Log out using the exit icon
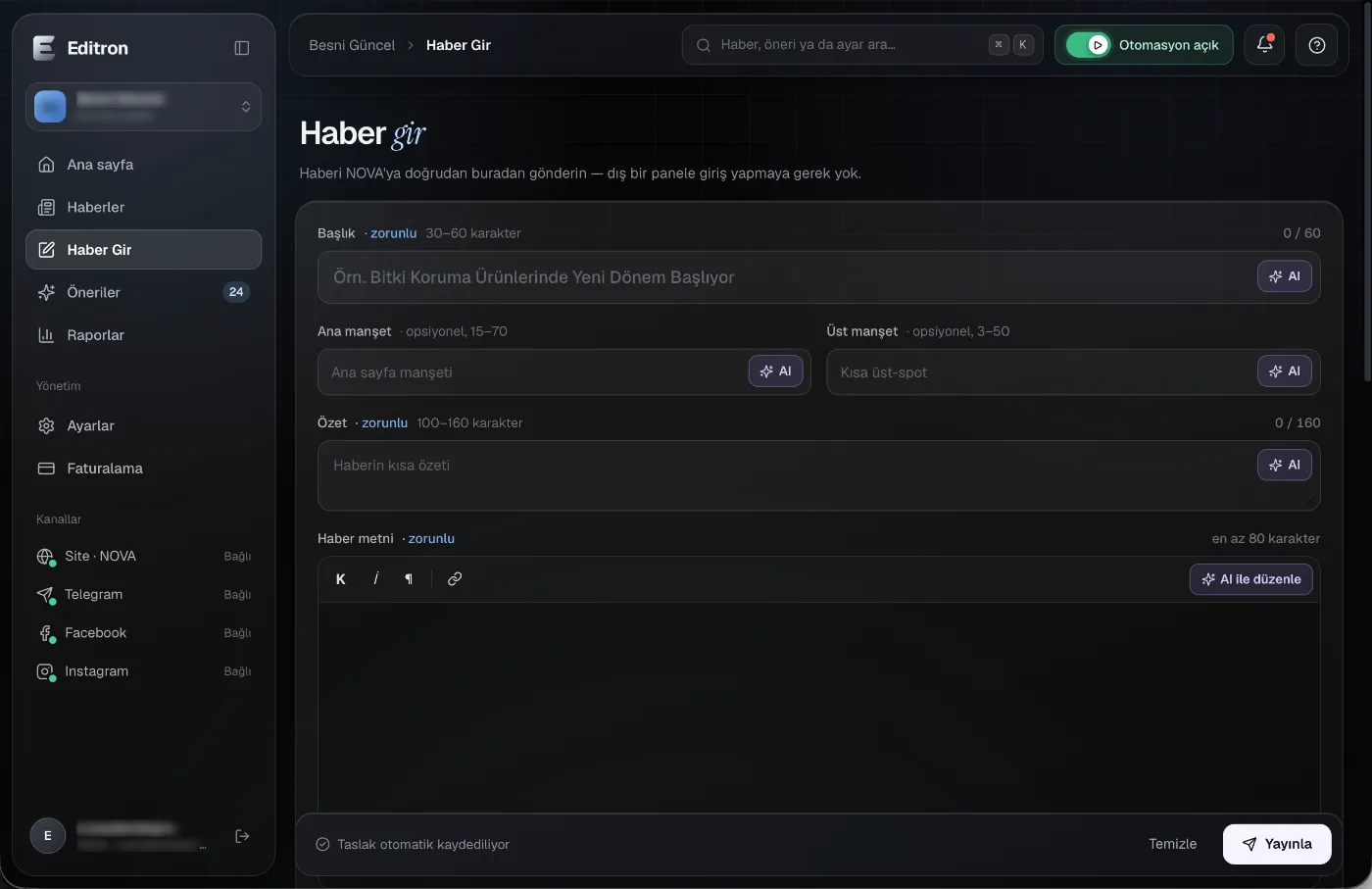1372x889 pixels. pyautogui.click(x=242, y=836)
